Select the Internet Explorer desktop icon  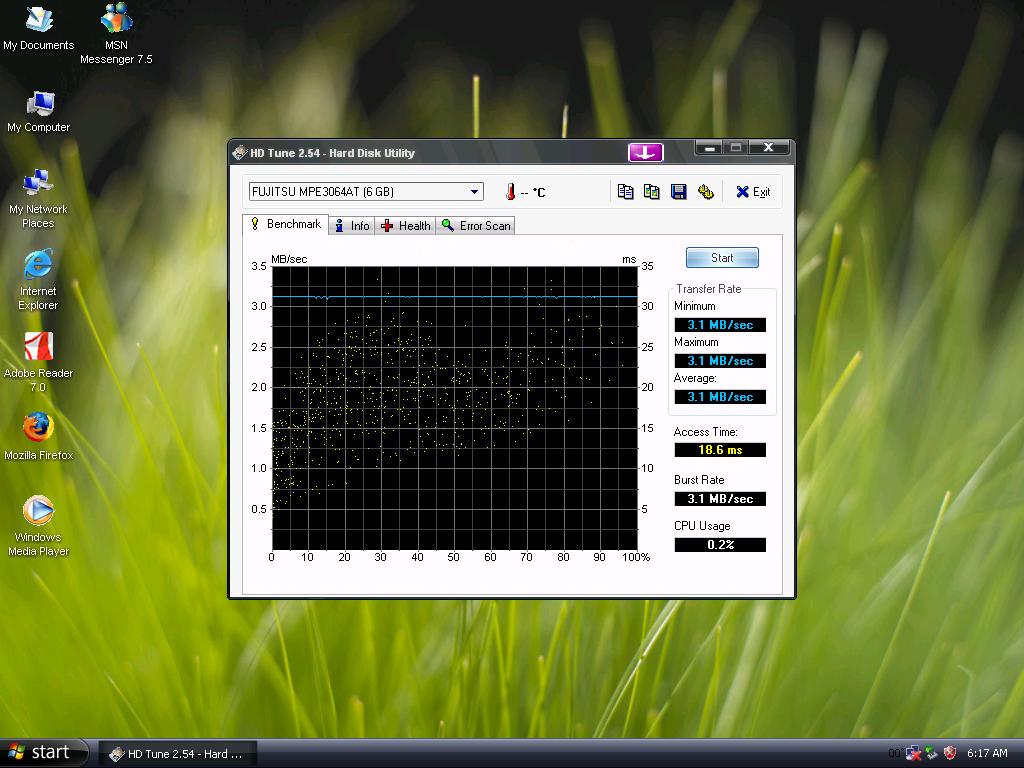(x=38, y=280)
